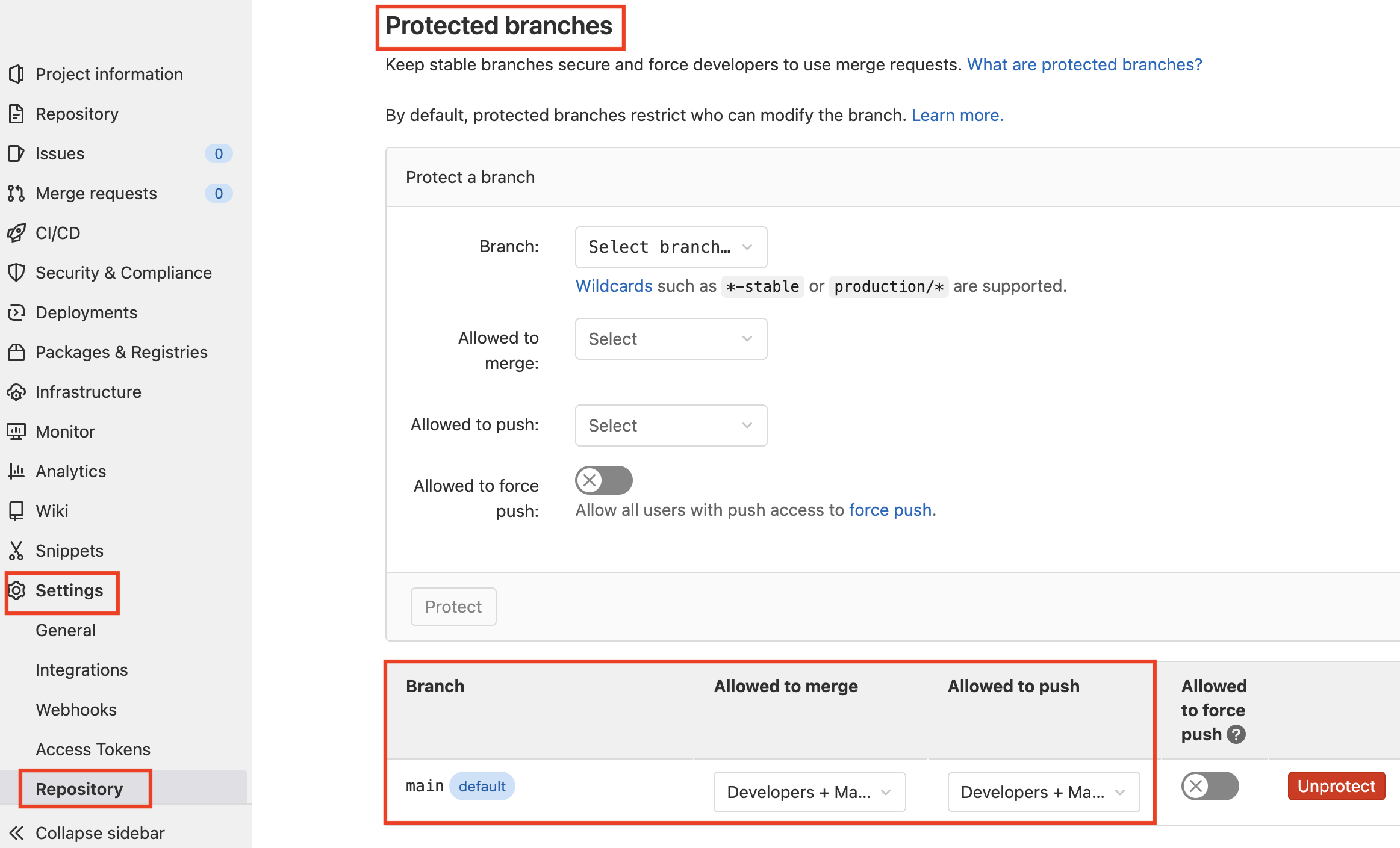Screen dimensions: 1400x848
Task: Toggle force push for the main branch
Action: coord(1210,786)
